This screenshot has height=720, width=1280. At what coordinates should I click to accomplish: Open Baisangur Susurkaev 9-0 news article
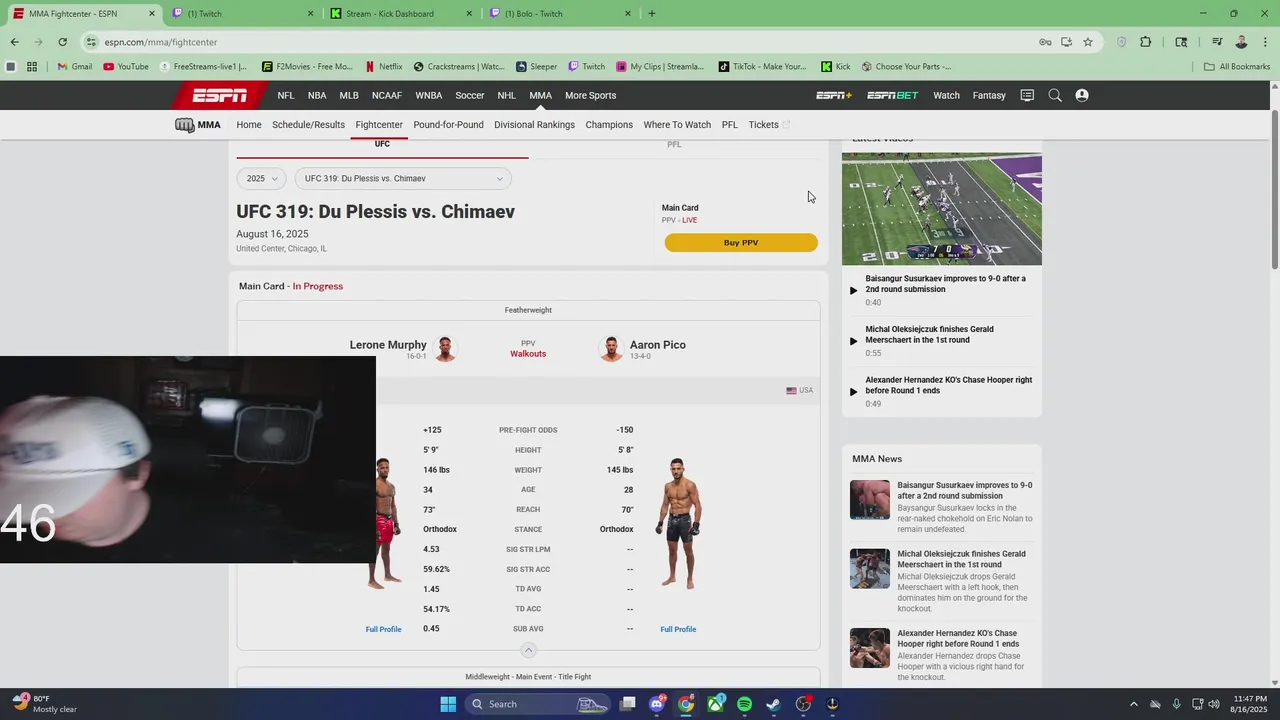pyautogui.click(x=964, y=490)
